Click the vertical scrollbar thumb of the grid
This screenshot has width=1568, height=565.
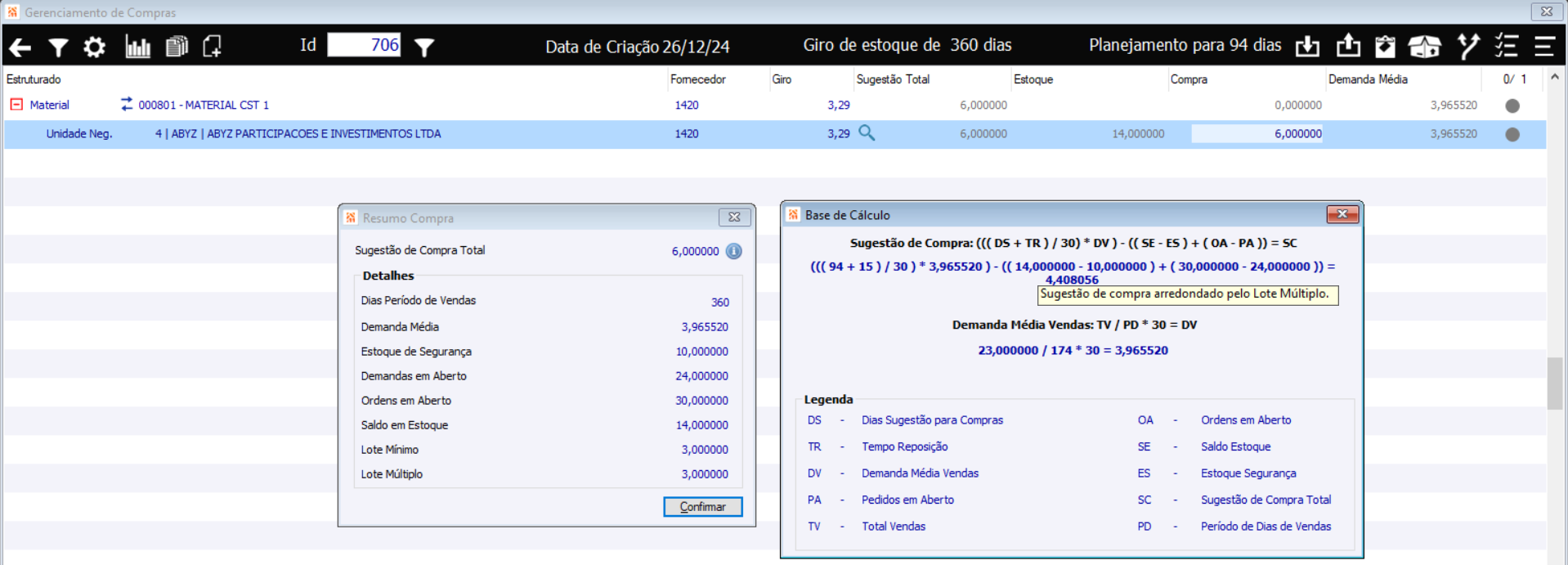coord(1555,383)
